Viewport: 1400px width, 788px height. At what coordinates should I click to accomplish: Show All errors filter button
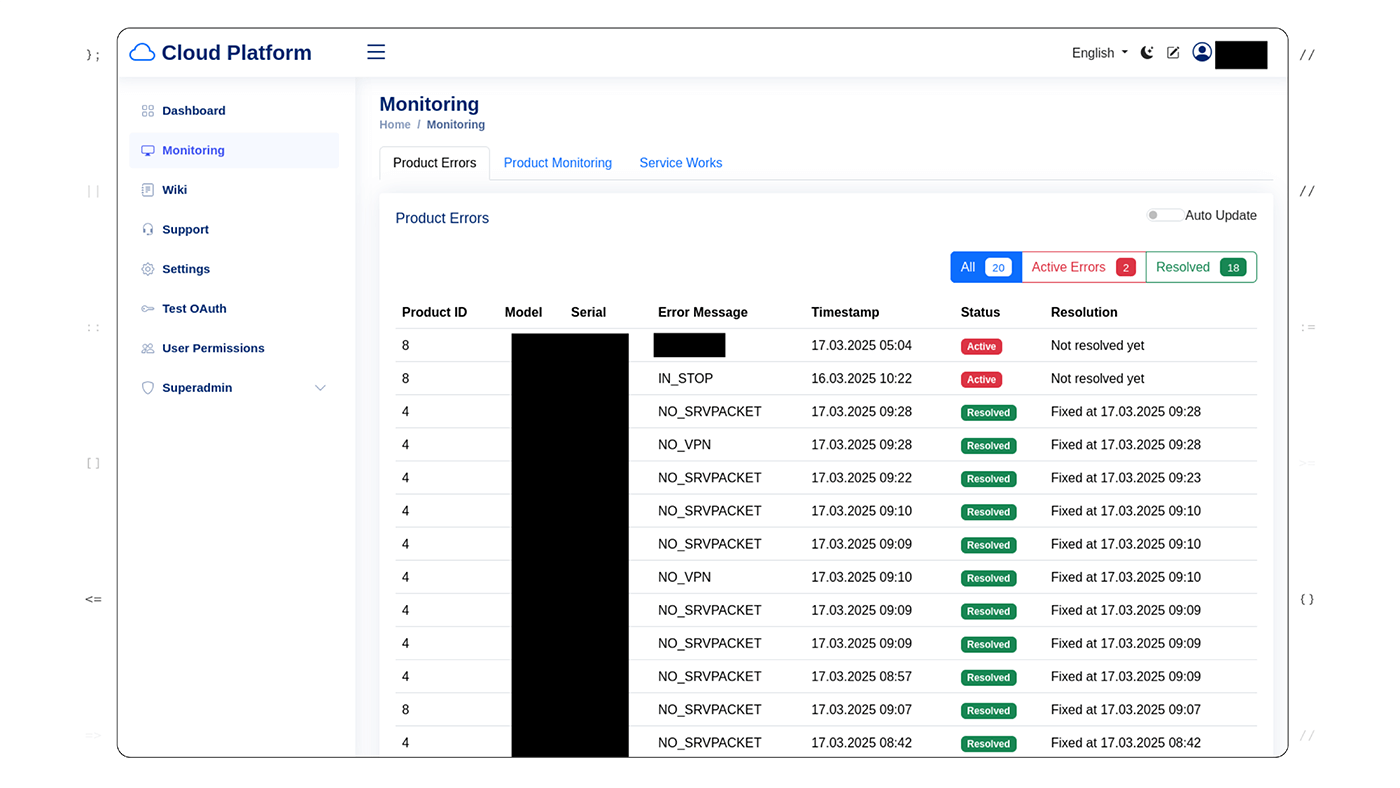point(986,267)
